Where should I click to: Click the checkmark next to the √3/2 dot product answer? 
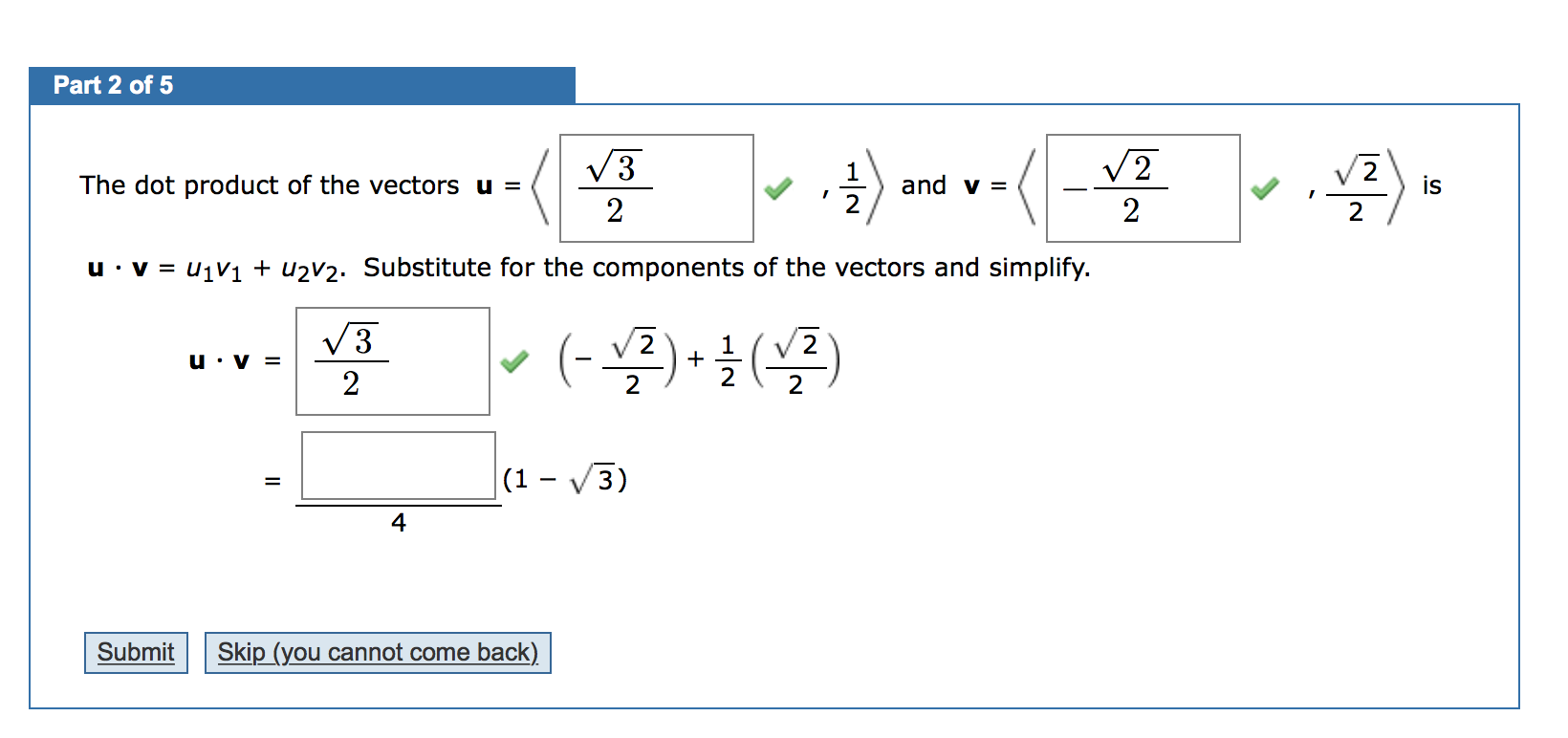point(515,361)
